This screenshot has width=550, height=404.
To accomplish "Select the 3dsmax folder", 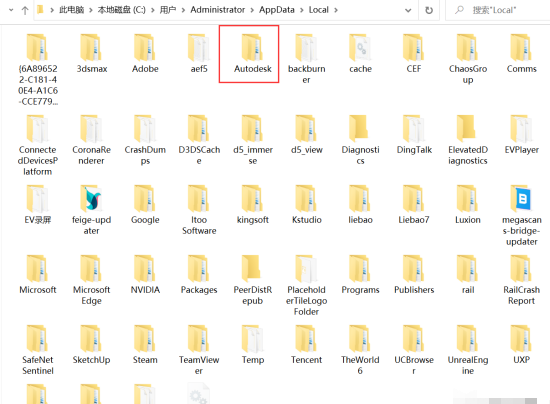I will (92, 54).
